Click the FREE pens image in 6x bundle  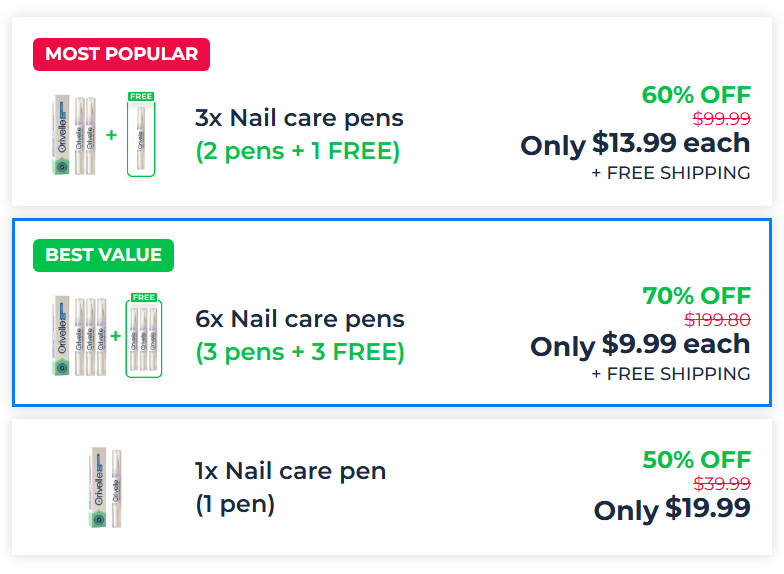[144, 336]
